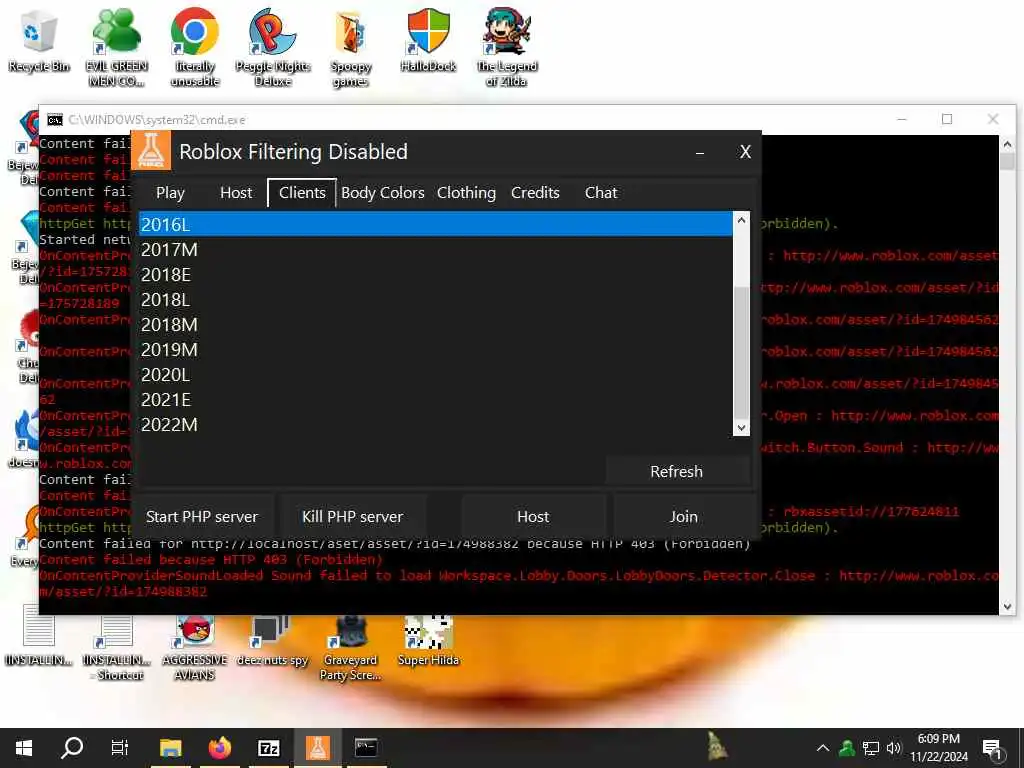This screenshot has width=1024, height=768.
Task: Open the INSTALLIN text file icon
Action: click(39, 635)
